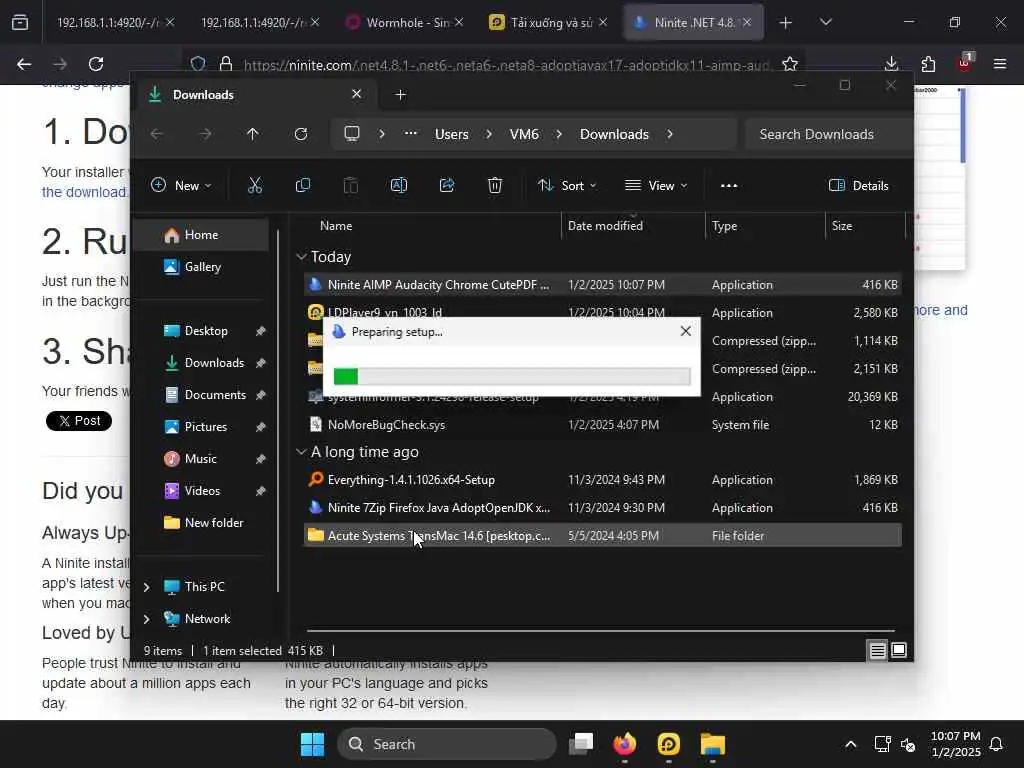Image resolution: width=1024 pixels, height=768 pixels.
Task: Click File Explorer icon in the taskbar
Action: tap(712, 744)
